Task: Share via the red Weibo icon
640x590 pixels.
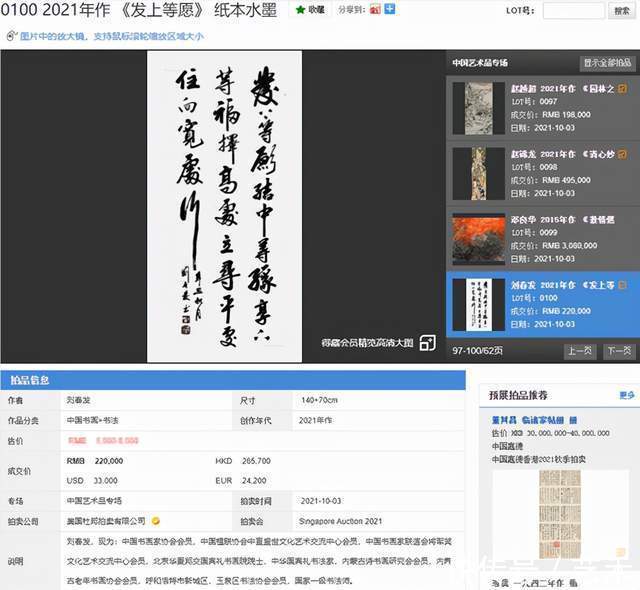Action: [375, 9]
